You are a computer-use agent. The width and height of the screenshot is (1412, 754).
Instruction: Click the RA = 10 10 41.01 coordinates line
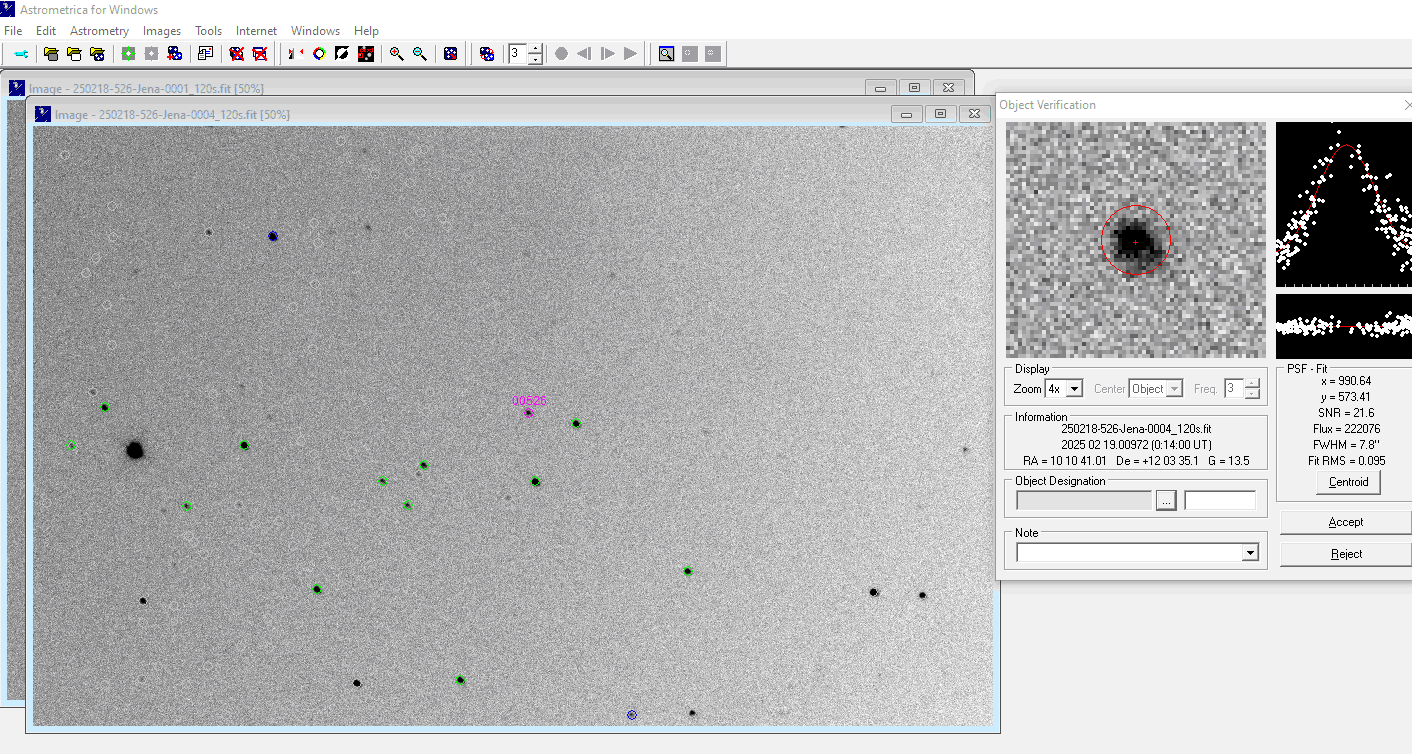[x=1135, y=461]
